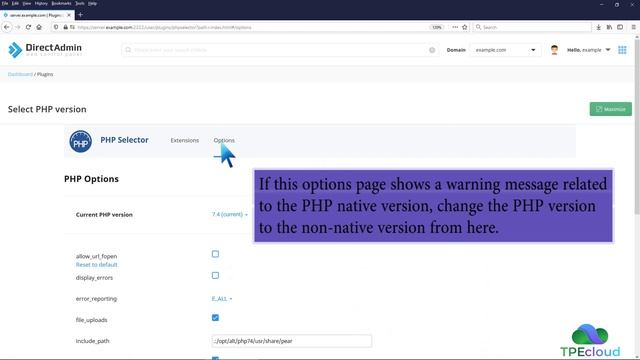Open the Edit menu
Image resolution: width=640 pixels, height=360 pixels.
15,3
